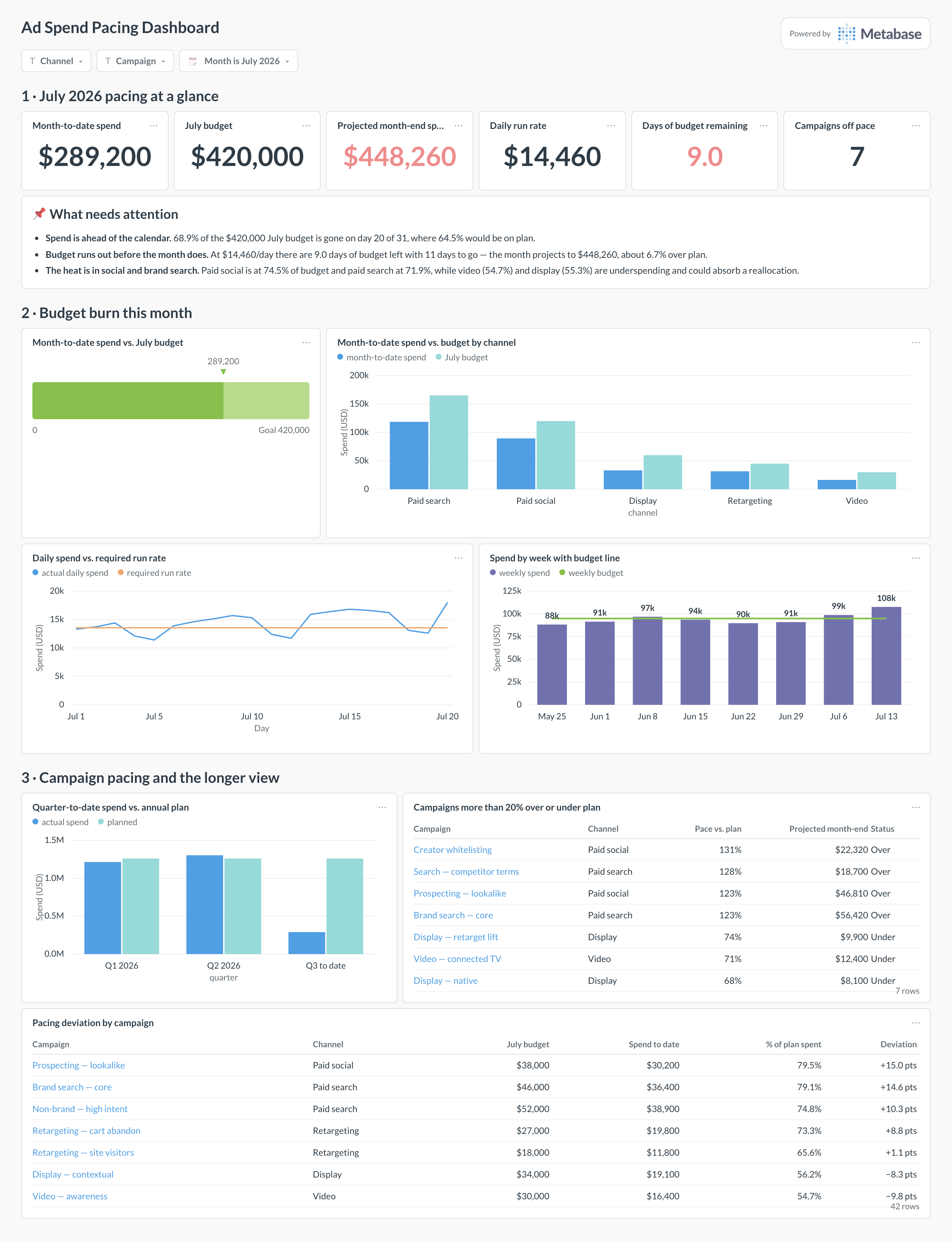Sort by Projected month-end column header
952x1241 pixels.
click(x=828, y=829)
